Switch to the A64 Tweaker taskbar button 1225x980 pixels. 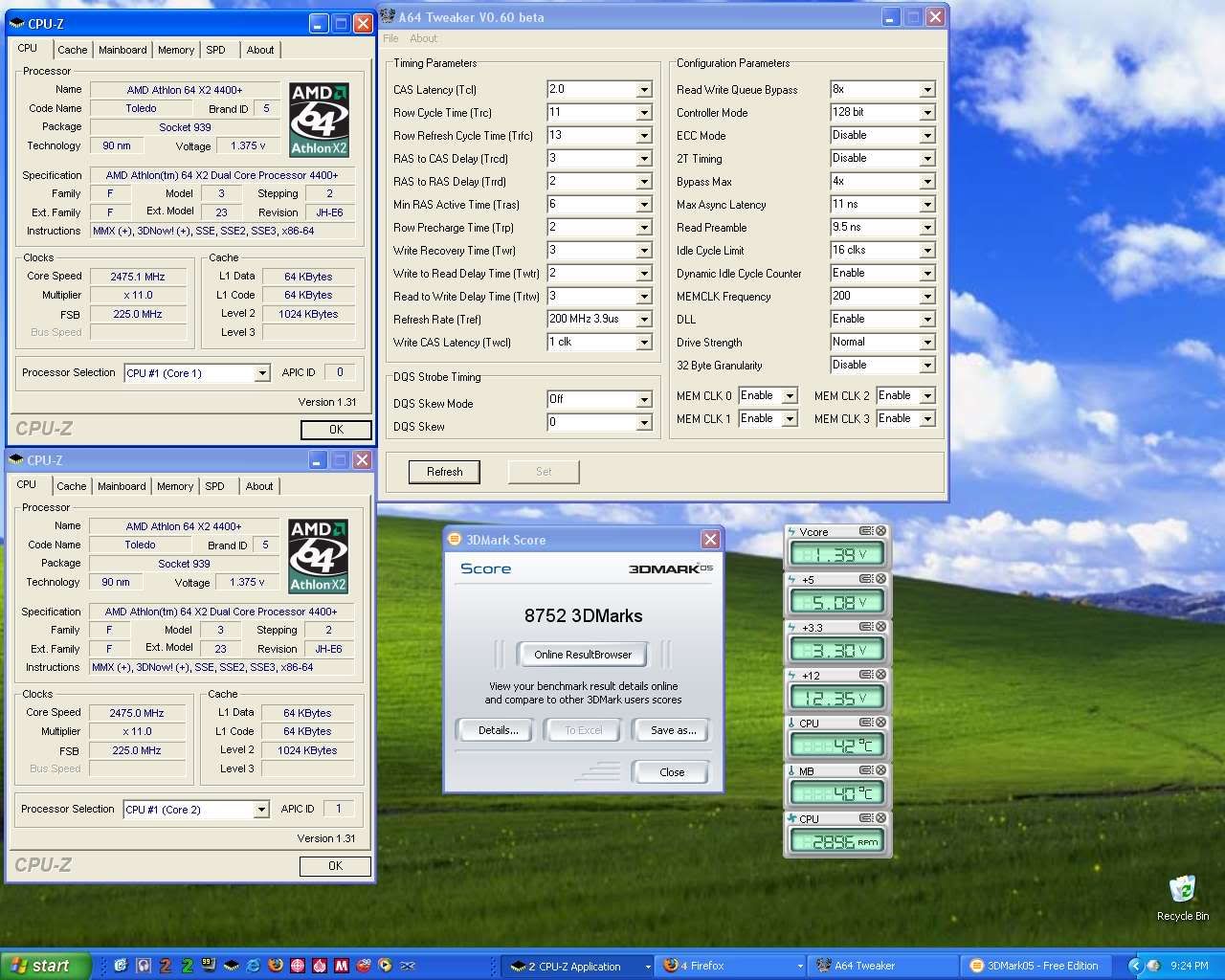(x=884, y=966)
